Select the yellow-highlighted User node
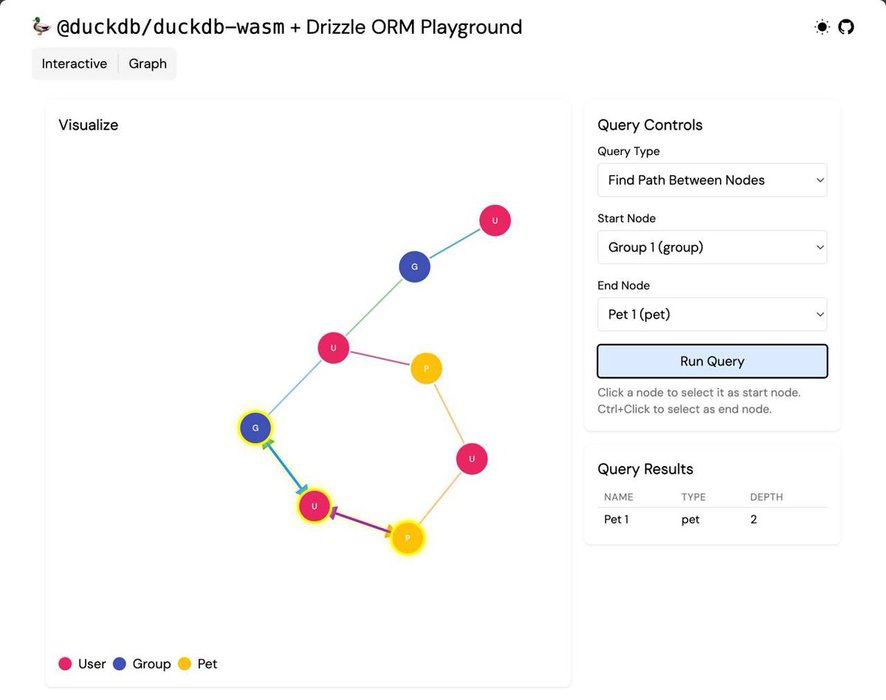 (314, 506)
